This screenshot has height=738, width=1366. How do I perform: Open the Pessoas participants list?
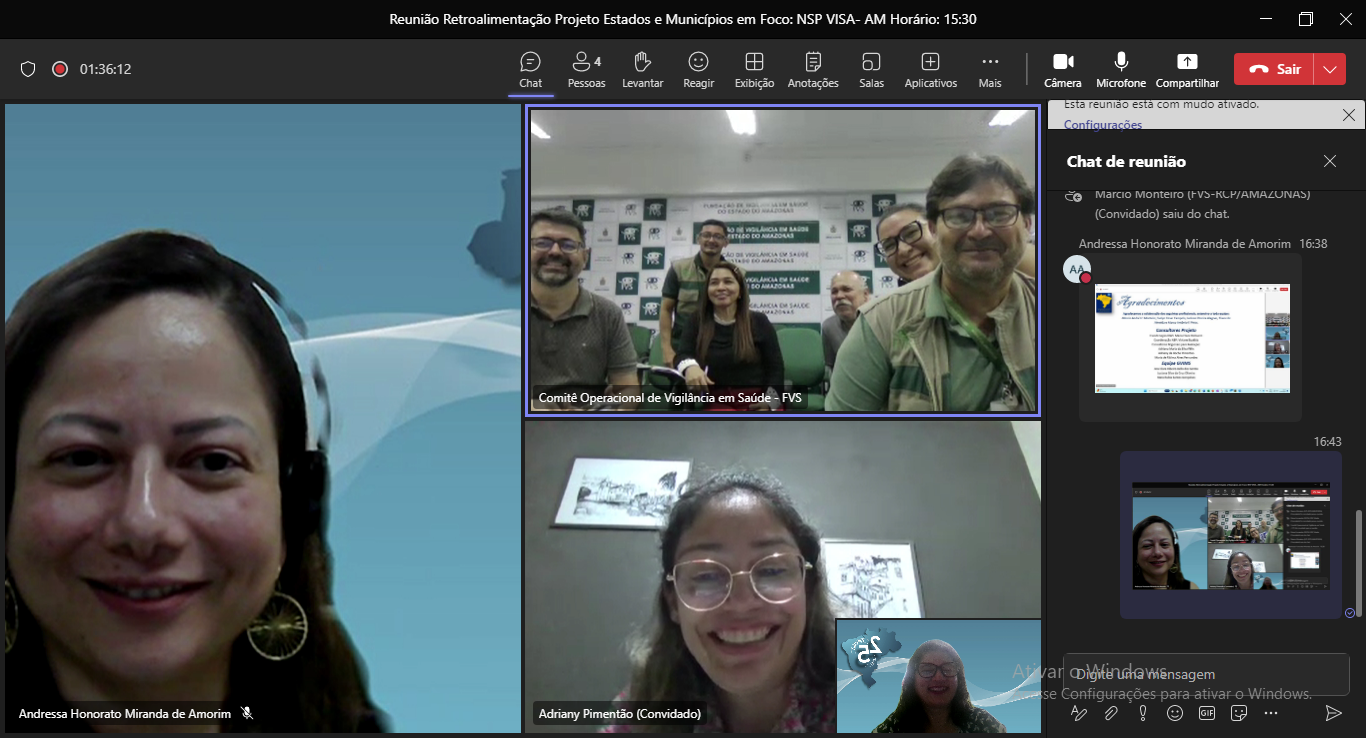pos(586,69)
